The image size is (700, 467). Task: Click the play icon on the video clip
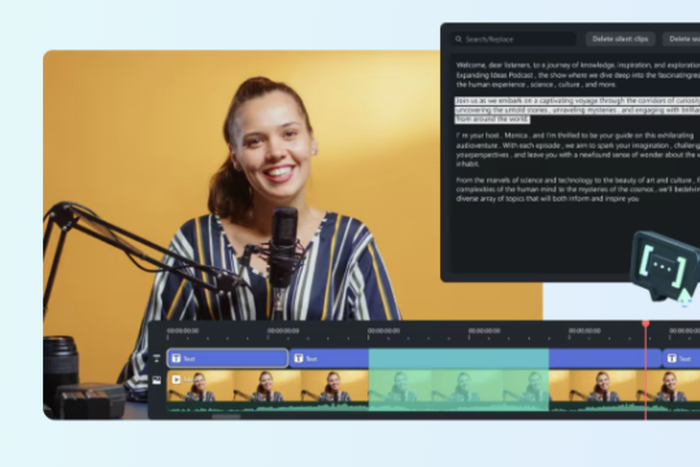(176, 379)
